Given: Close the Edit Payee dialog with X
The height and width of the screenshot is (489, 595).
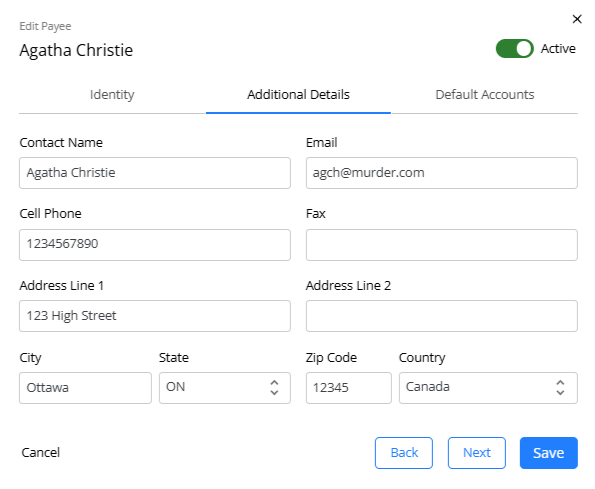Looking at the screenshot, I should tap(577, 19).
